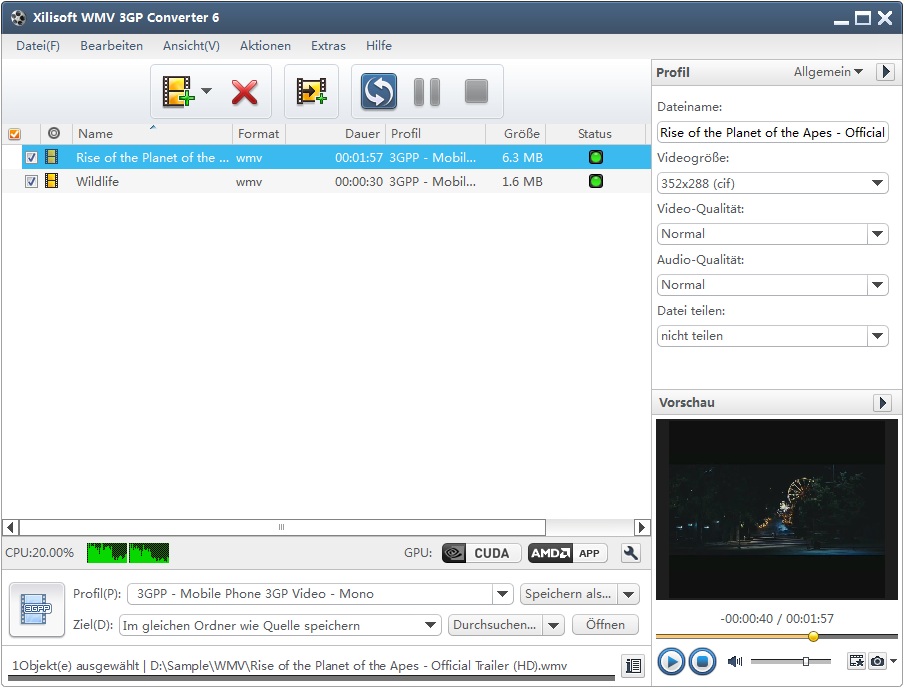Open the Add File dropdown arrow

click(207, 91)
